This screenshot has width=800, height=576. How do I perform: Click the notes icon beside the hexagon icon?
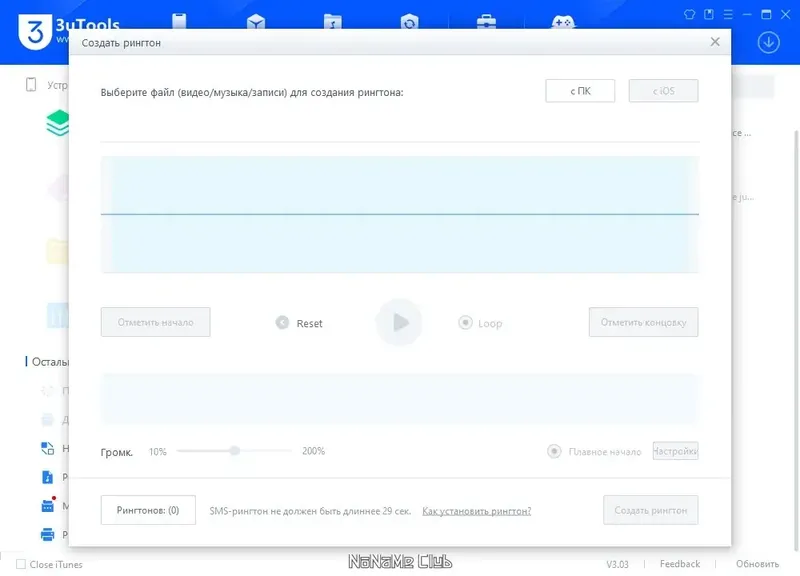[709, 15]
